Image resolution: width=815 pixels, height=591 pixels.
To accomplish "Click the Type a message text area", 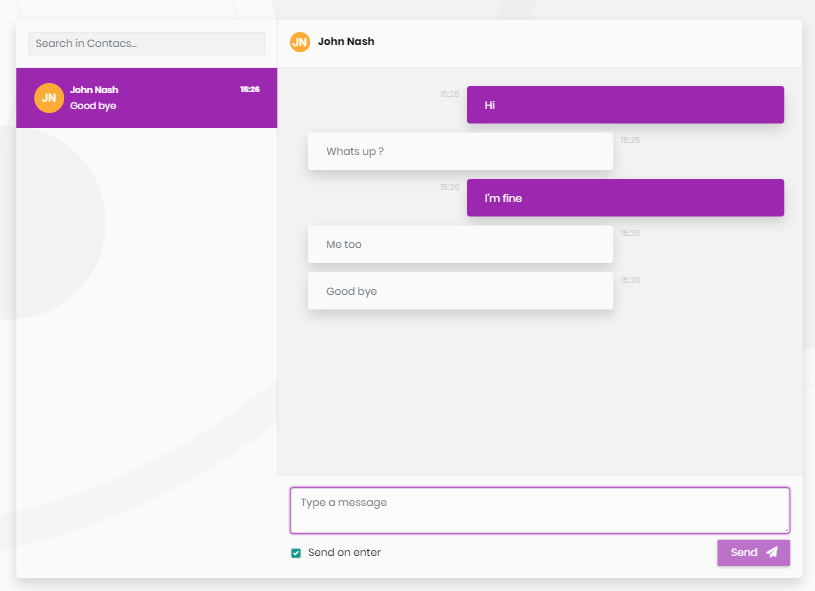I will [540, 510].
